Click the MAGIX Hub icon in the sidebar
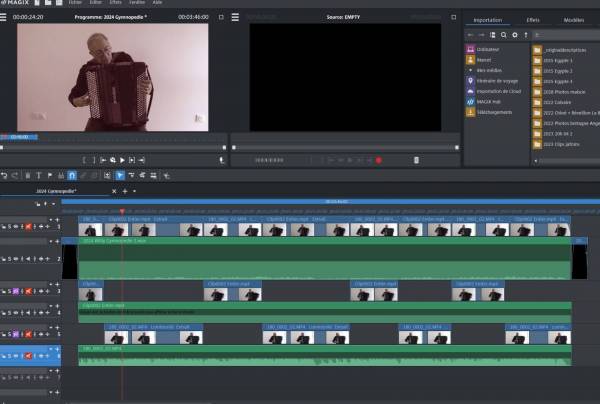 [470, 101]
